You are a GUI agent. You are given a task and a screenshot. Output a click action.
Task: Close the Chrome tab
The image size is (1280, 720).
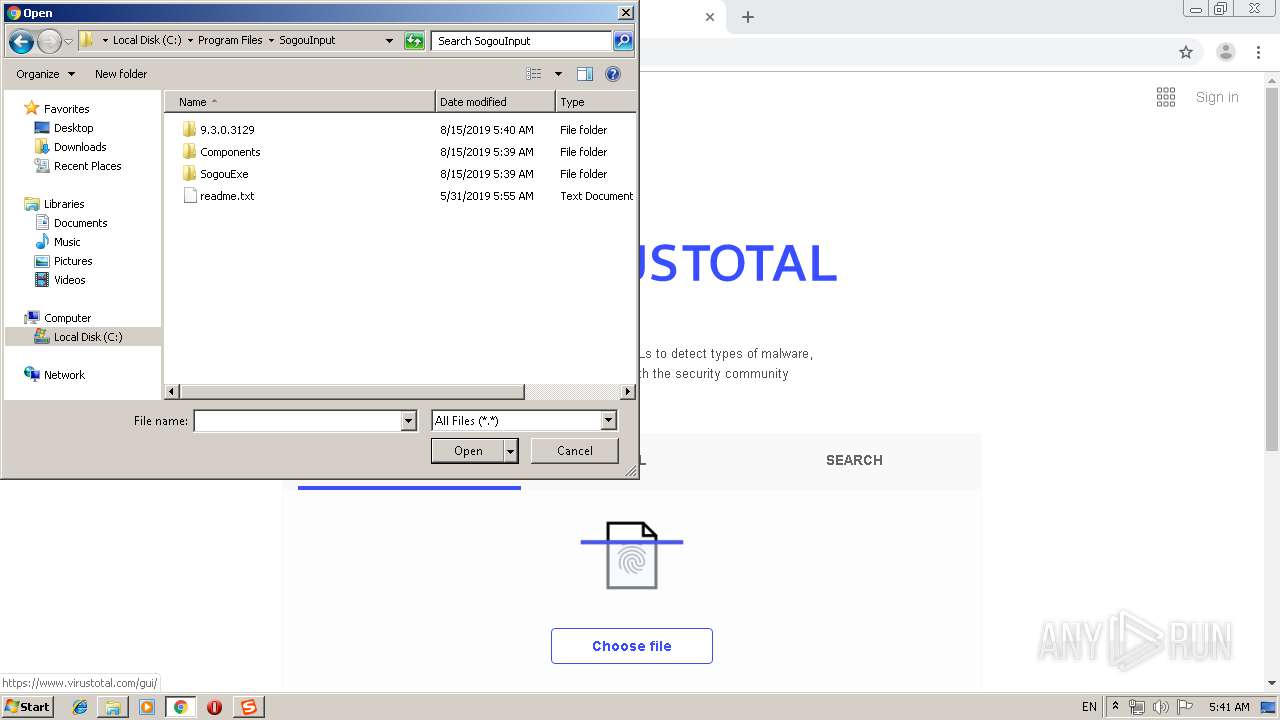[710, 17]
